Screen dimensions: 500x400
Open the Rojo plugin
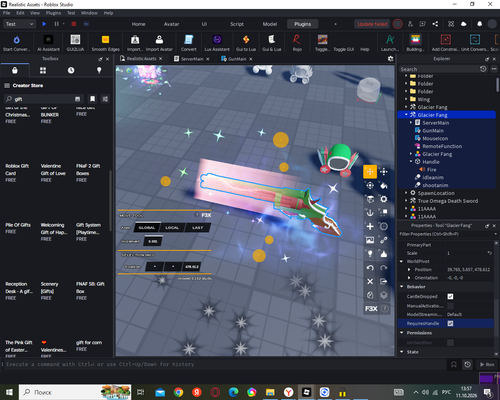297,43
